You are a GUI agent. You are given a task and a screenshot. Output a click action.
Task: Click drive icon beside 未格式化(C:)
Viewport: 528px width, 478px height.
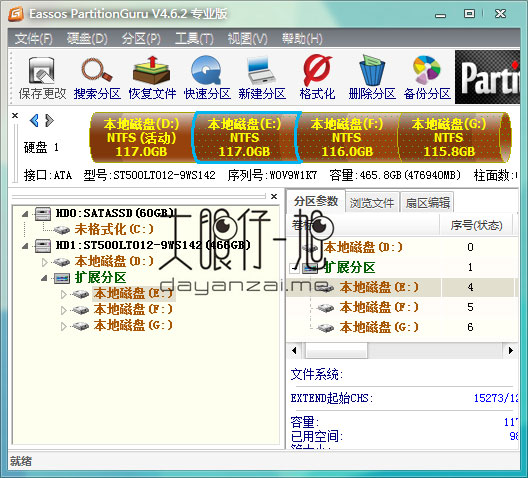point(62,230)
